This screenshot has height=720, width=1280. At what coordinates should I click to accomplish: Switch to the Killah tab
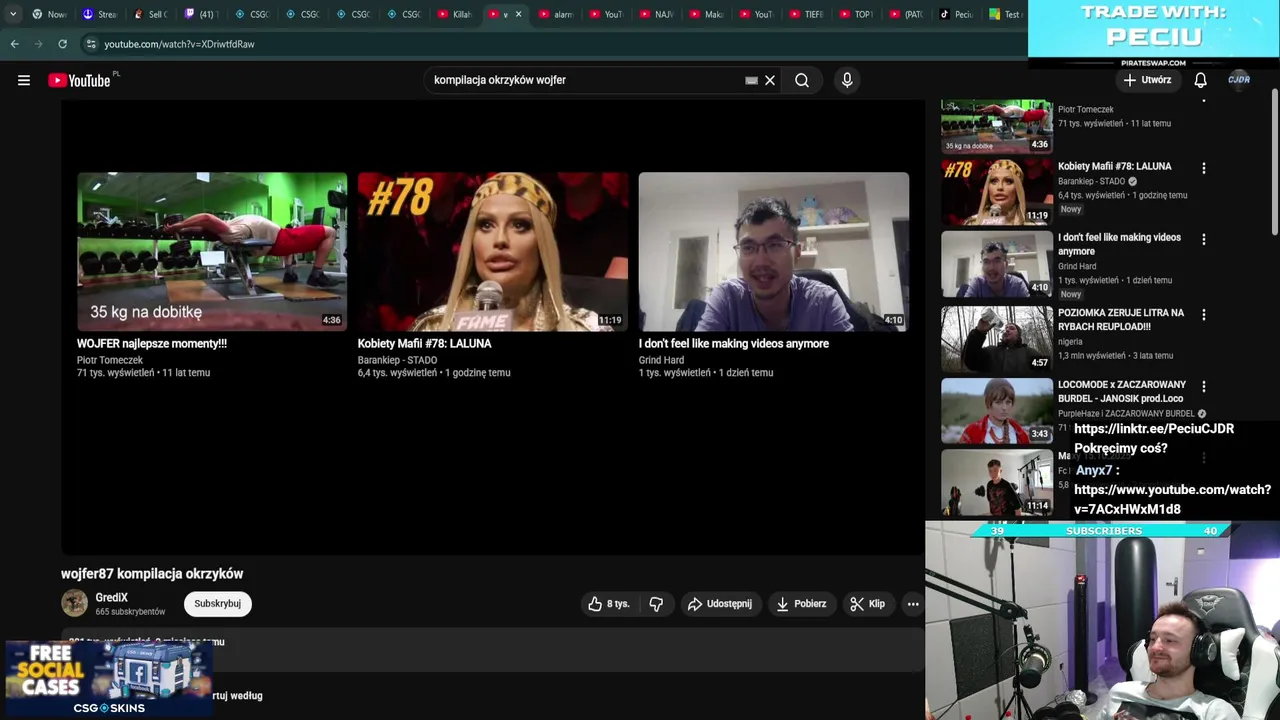pyautogui.click(x=456, y=14)
